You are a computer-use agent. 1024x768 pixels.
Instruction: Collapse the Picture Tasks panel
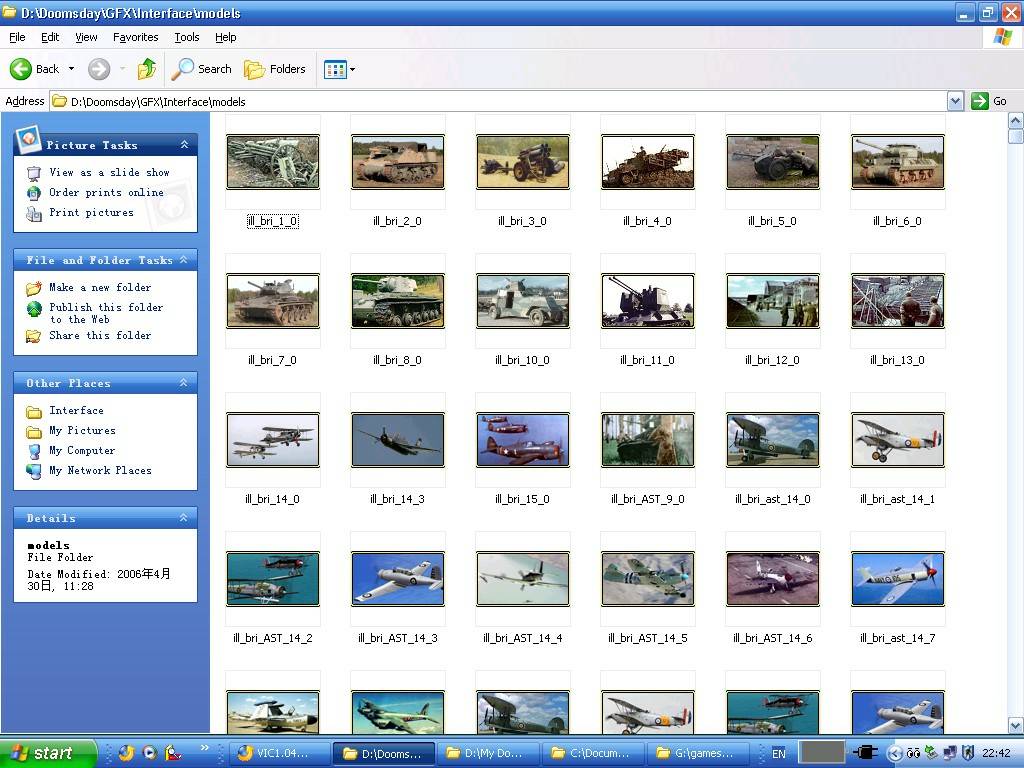184,145
